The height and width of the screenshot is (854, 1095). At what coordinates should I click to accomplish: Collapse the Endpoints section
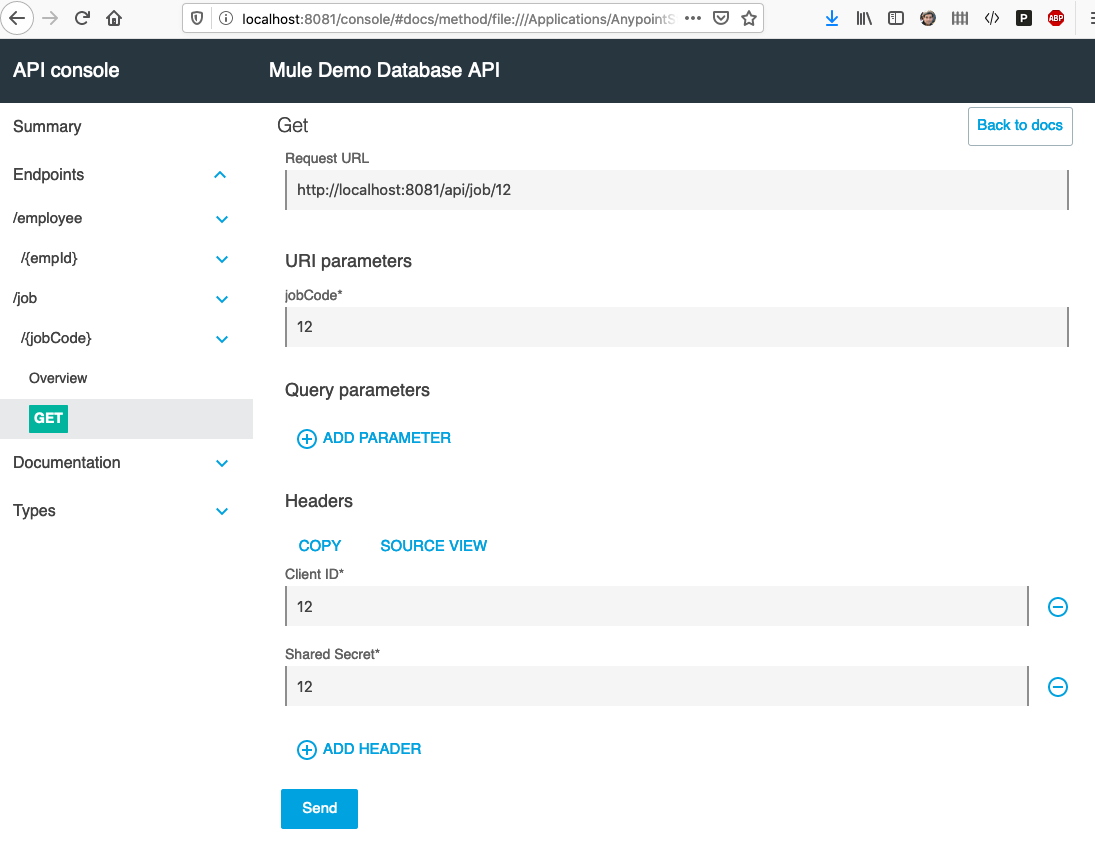[x=220, y=175]
